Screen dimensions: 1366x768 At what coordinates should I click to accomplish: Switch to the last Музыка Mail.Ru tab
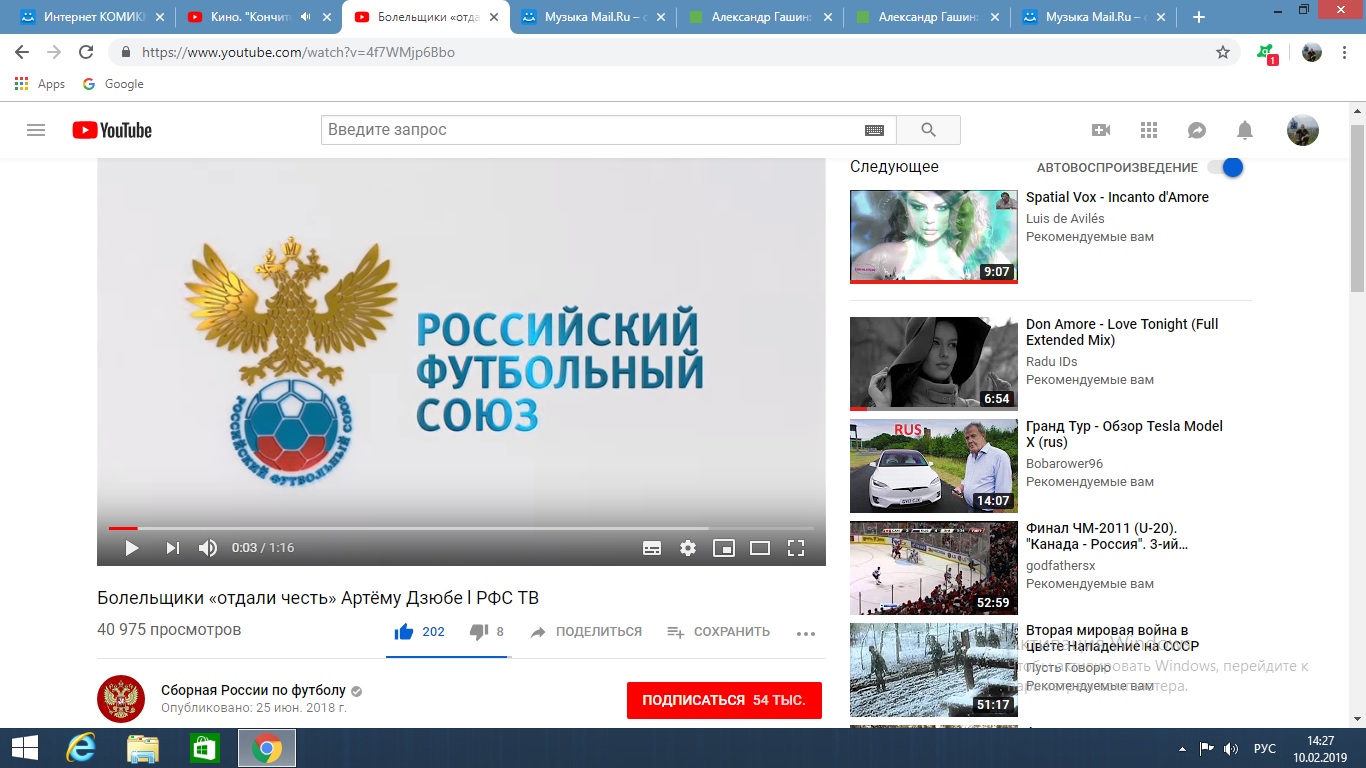1092,17
